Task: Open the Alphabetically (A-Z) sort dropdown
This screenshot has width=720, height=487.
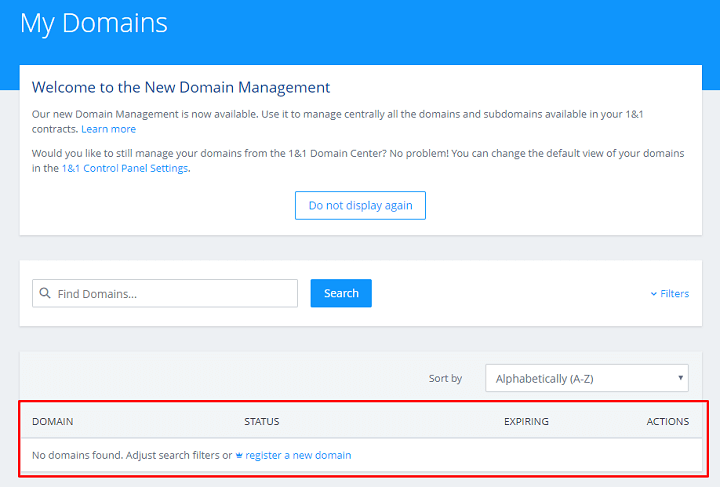Action: pos(586,379)
